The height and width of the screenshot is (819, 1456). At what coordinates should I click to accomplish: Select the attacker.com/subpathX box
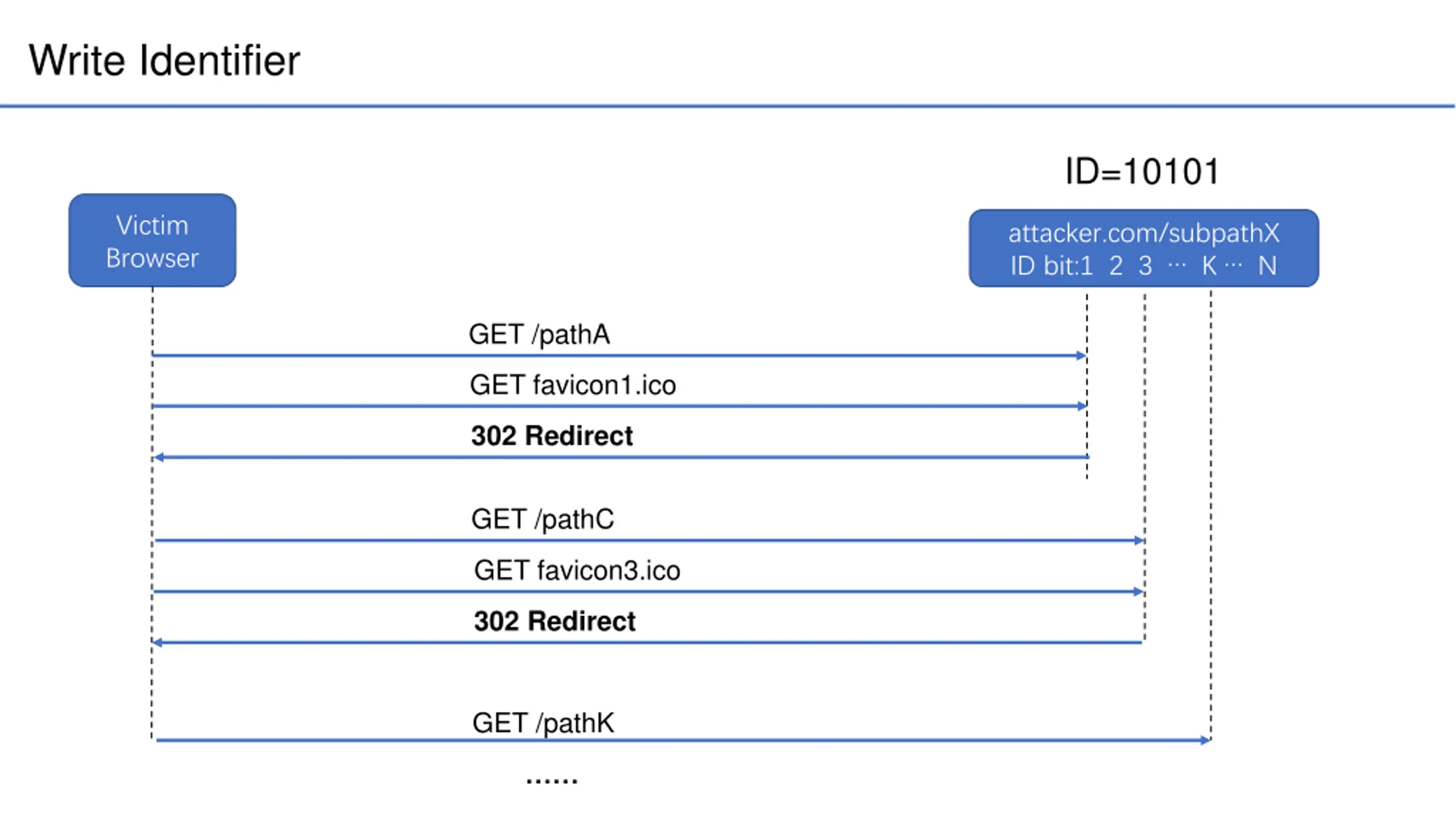coord(1144,248)
